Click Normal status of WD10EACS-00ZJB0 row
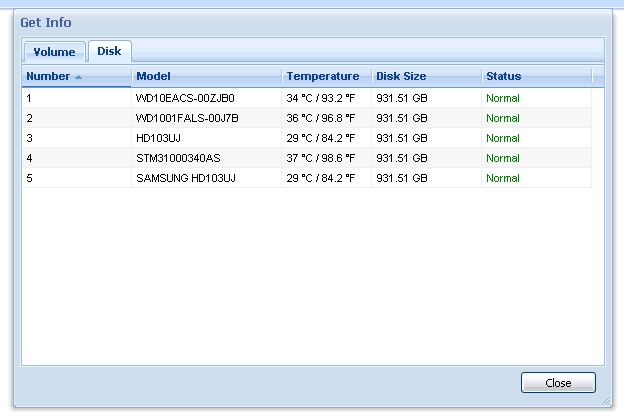Image resolution: width=624 pixels, height=418 pixels. [x=503, y=98]
